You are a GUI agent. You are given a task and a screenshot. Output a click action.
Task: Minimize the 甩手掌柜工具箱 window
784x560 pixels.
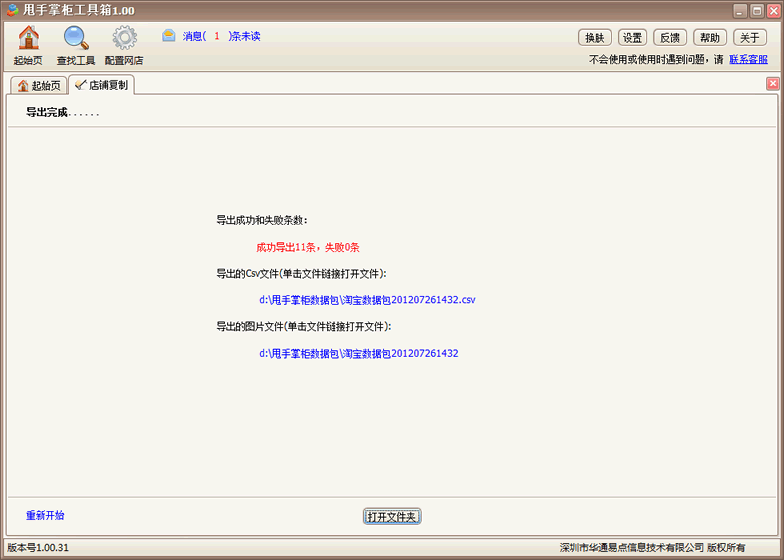(740, 10)
